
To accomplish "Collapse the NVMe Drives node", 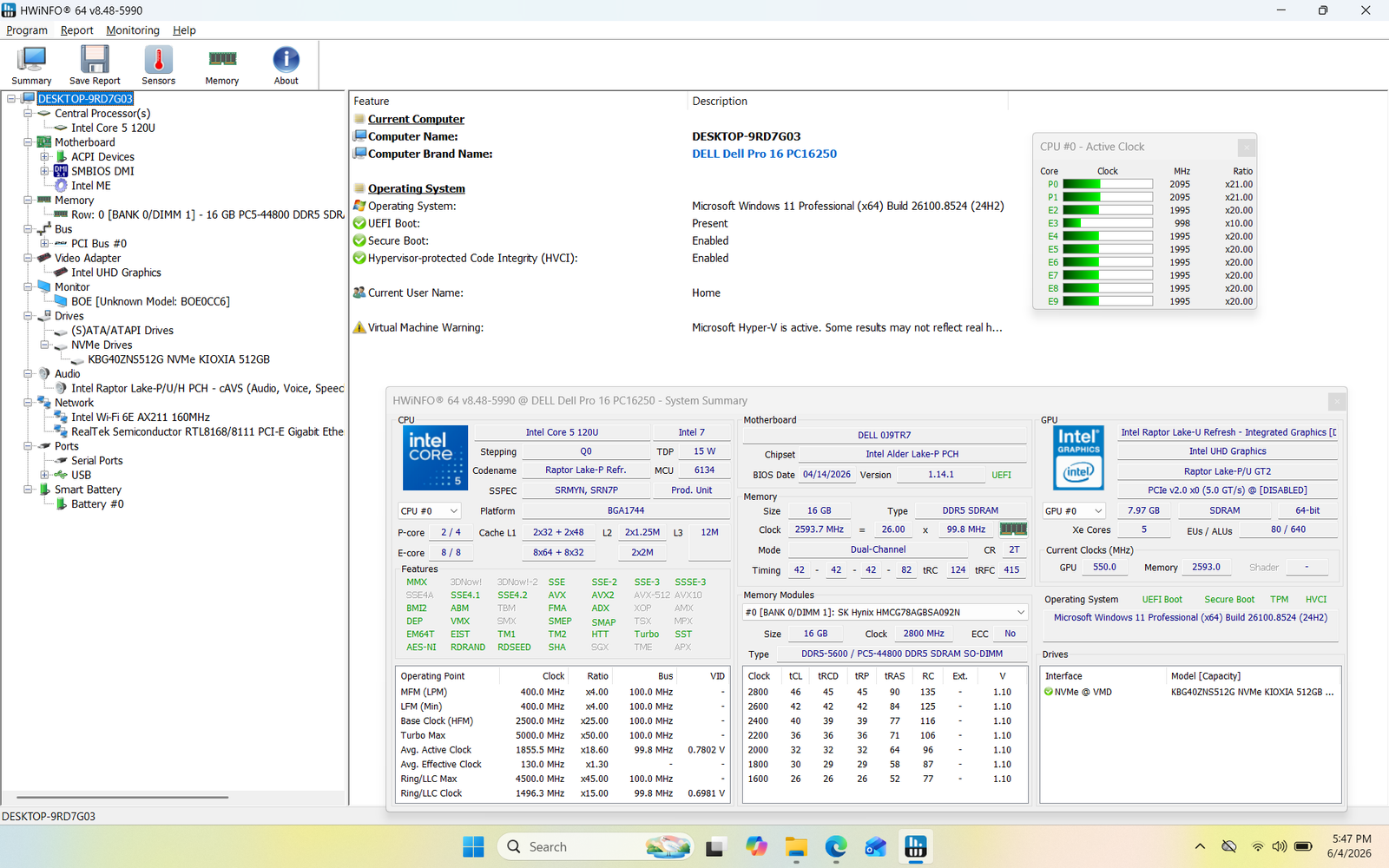I will tap(44, 345).
